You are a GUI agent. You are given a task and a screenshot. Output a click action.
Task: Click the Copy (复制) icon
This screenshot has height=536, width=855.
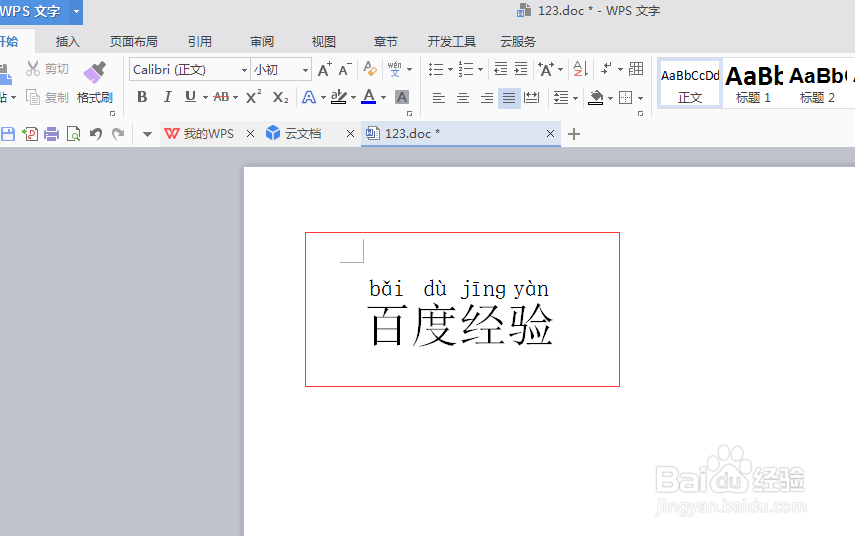[x=33, y=97]
